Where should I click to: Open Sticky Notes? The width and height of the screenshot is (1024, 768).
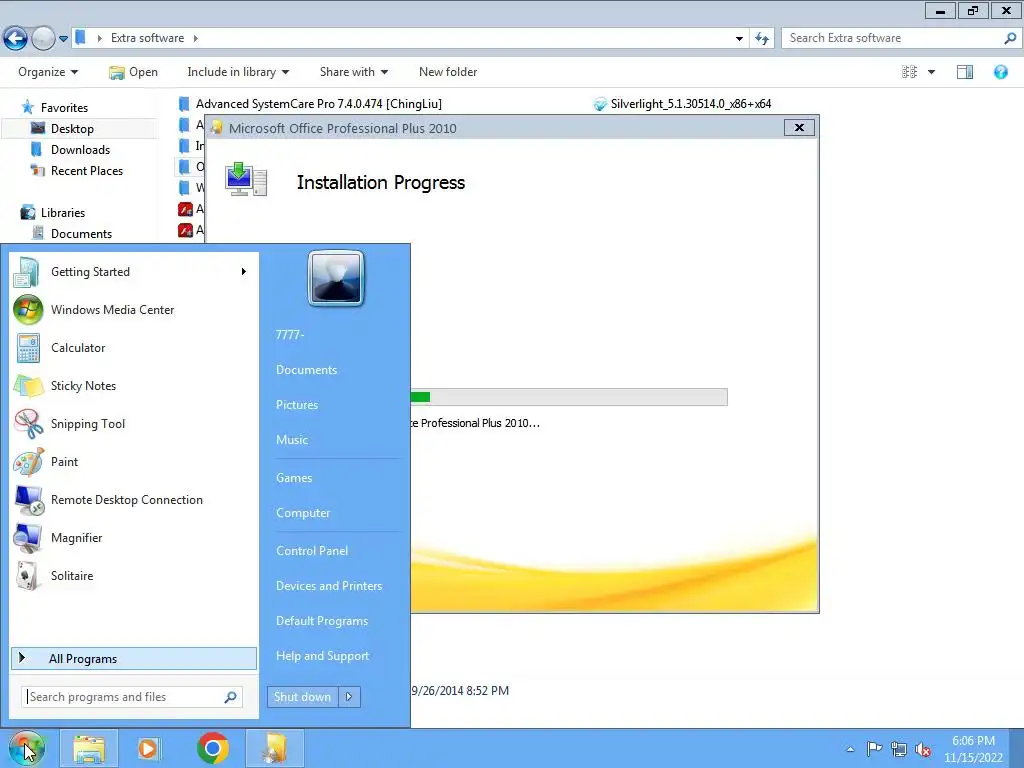tap(134, 385)
